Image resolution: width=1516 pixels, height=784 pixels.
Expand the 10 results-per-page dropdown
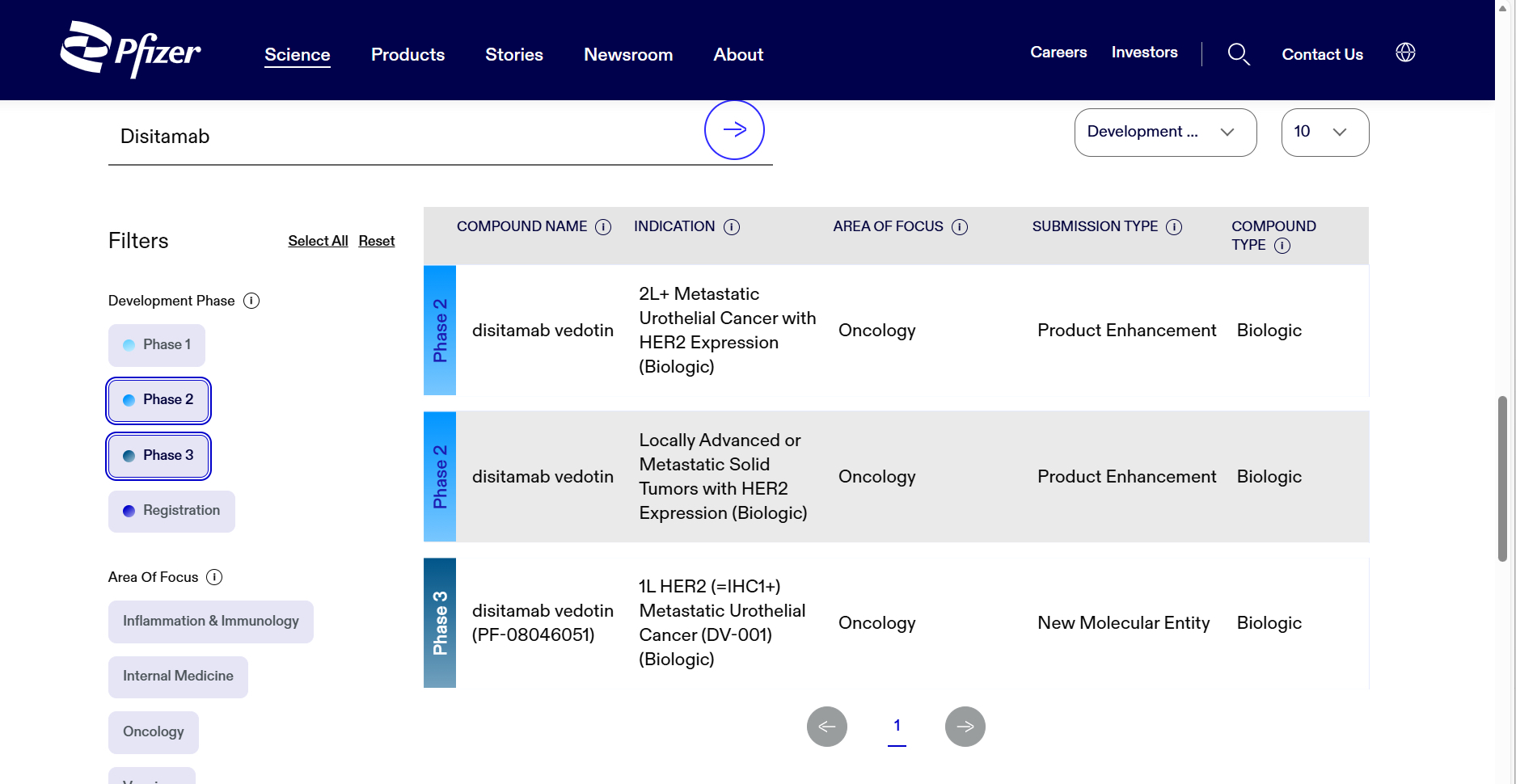coord(1324,133)
